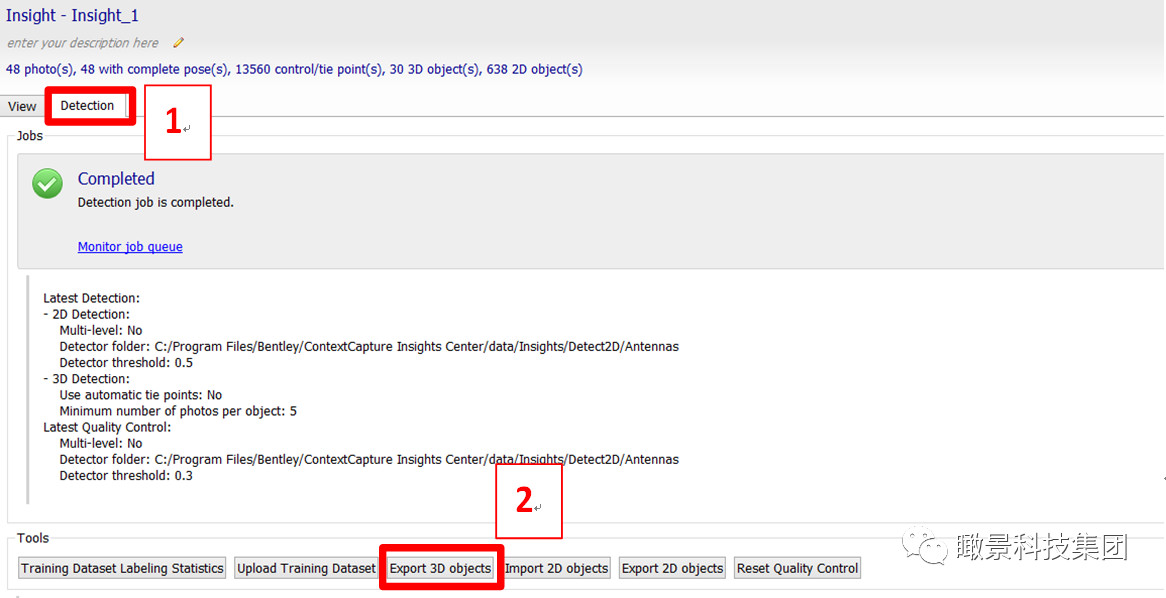Viewport: 1166px width, 598px height.
Task: Click the Completed status heading
Action: click(x=116, y=179)
